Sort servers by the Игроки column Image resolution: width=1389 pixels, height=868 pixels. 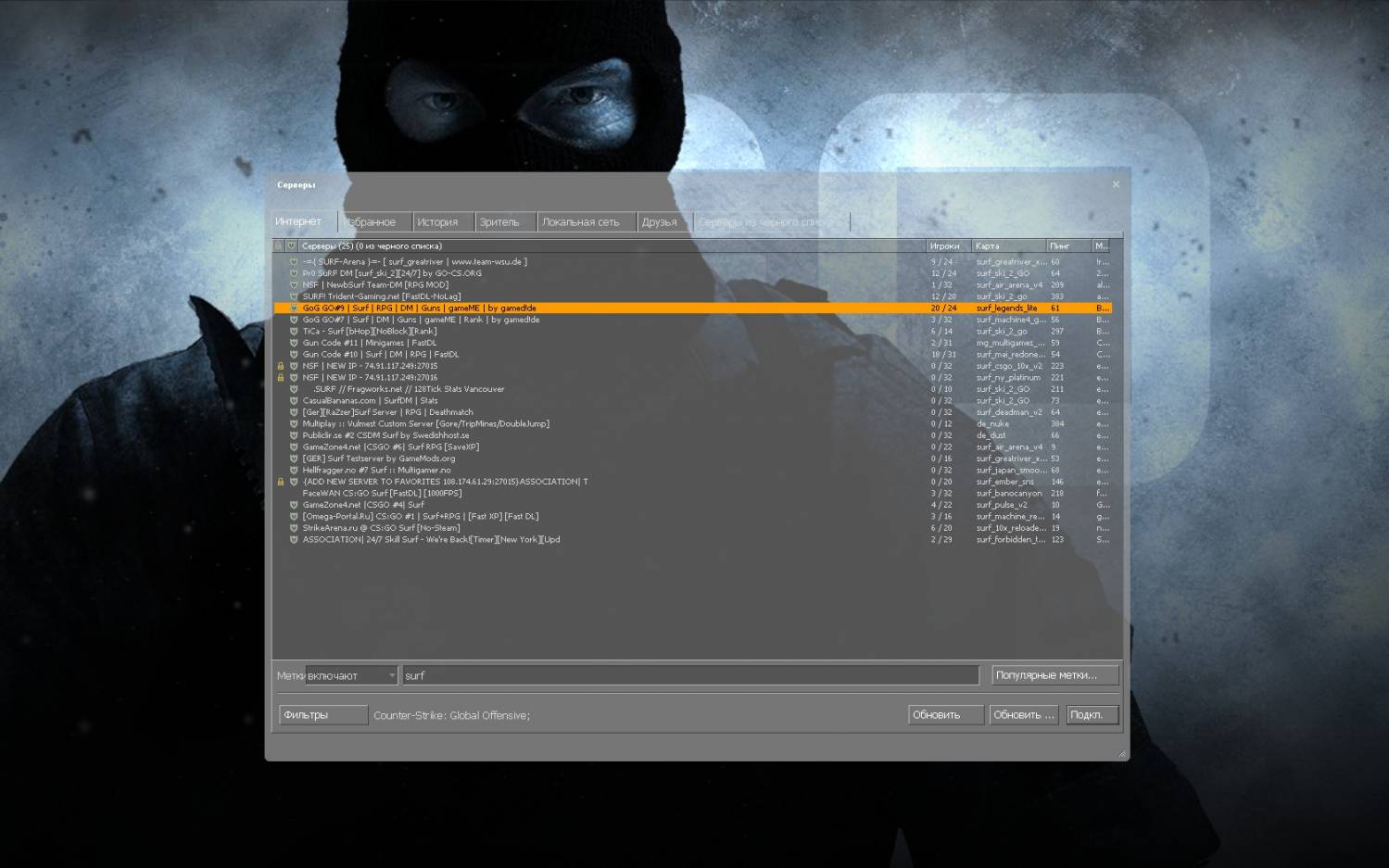[x=948, y=246]
